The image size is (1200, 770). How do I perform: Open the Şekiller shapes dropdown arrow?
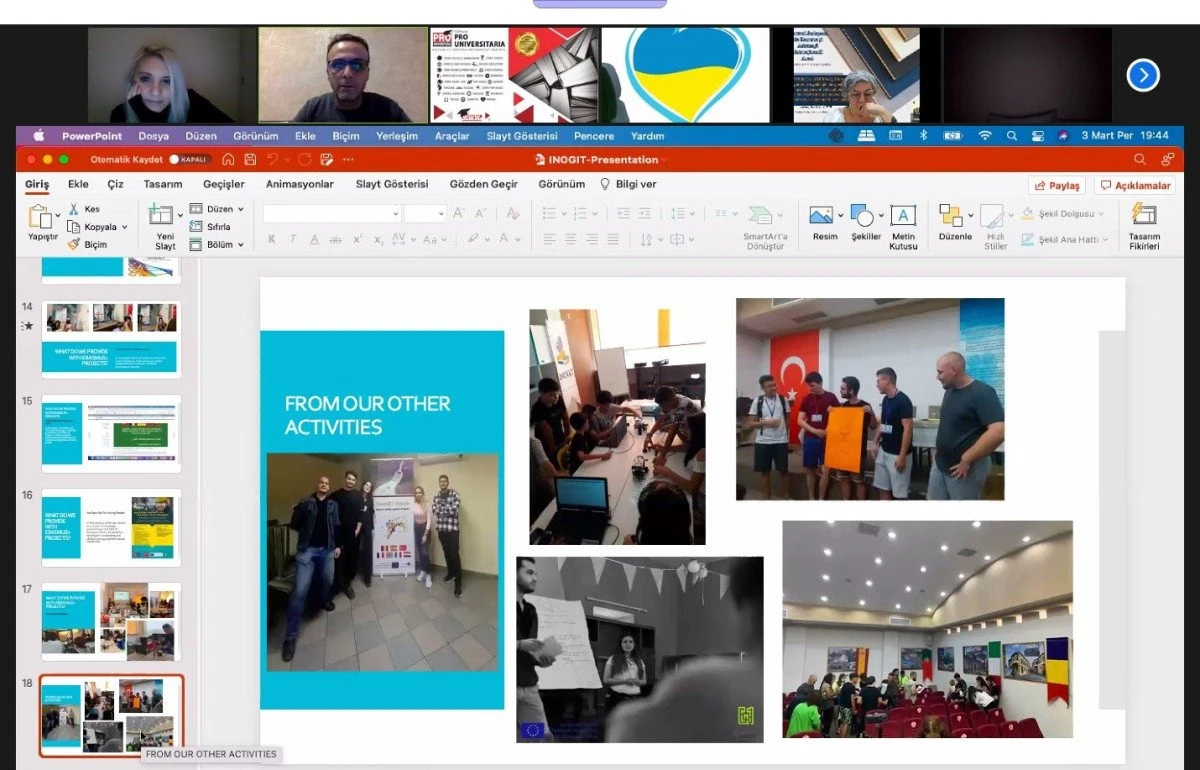tap(880, 215)
